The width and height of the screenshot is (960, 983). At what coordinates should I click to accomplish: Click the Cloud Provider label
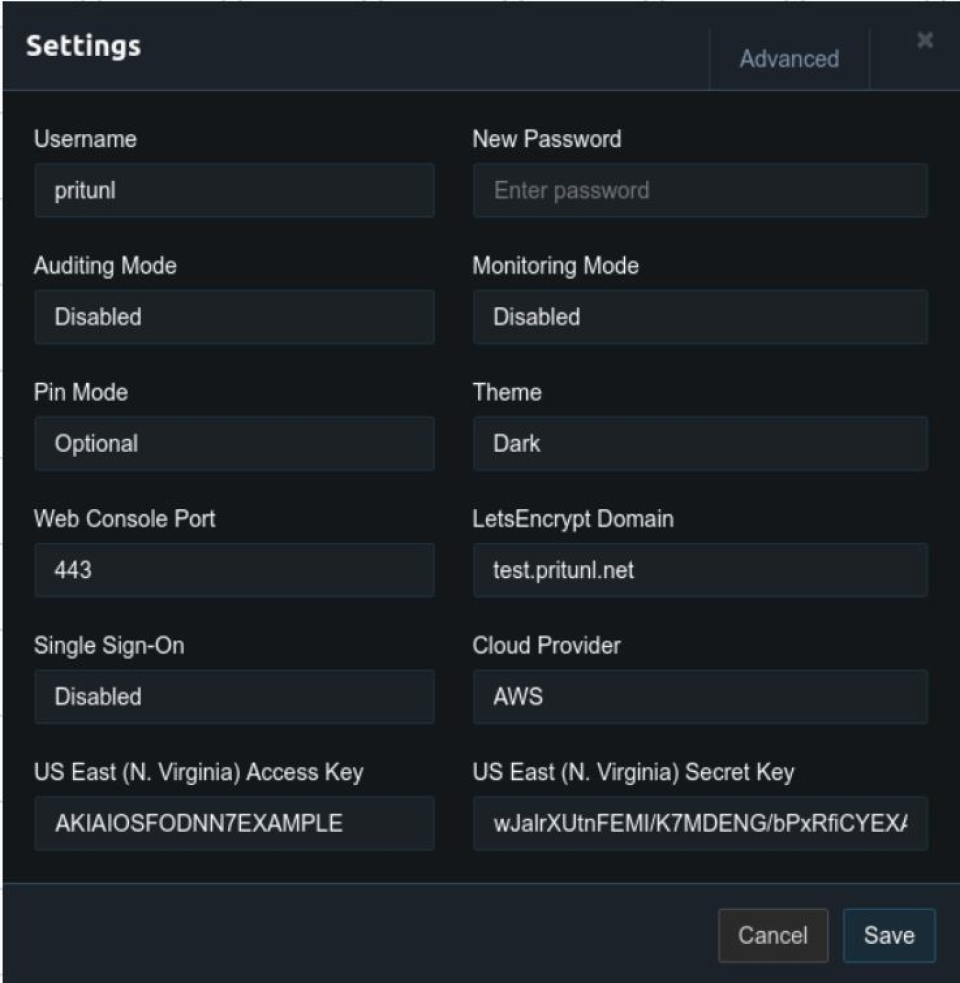(546, 645)
